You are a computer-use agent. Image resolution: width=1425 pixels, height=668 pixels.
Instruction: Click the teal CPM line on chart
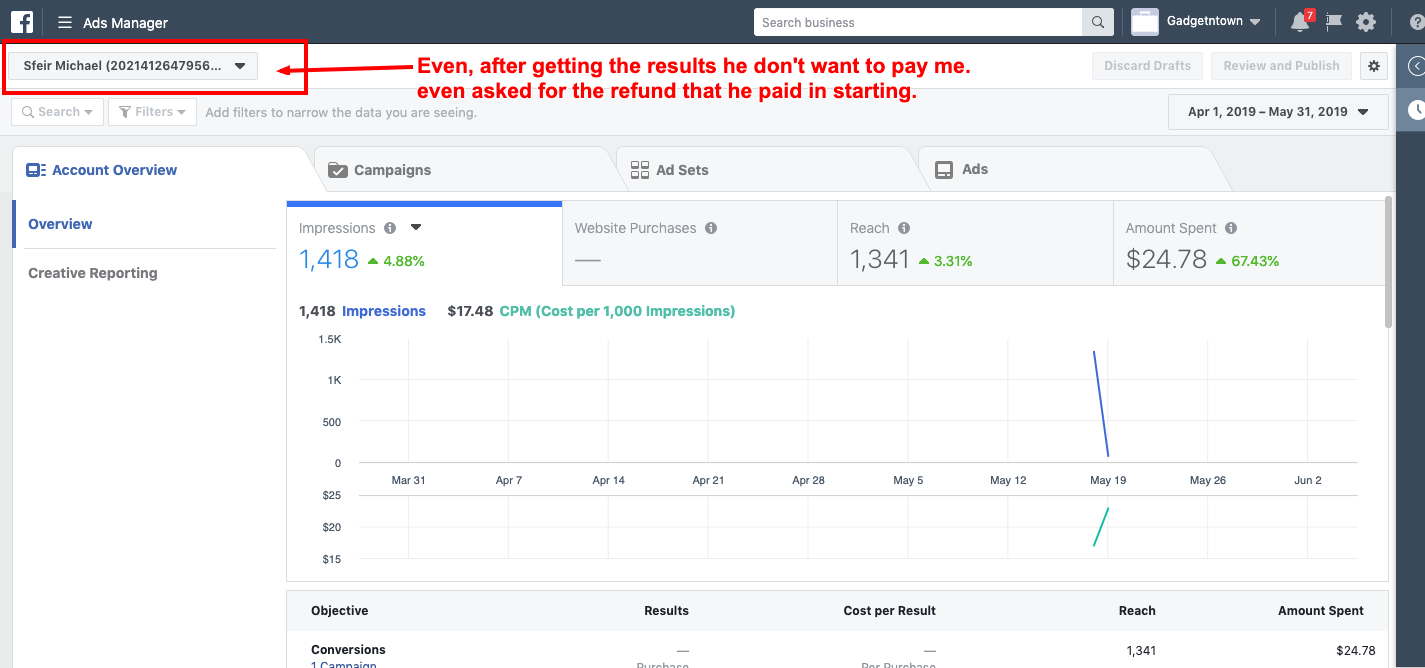tap(1101, 527)
